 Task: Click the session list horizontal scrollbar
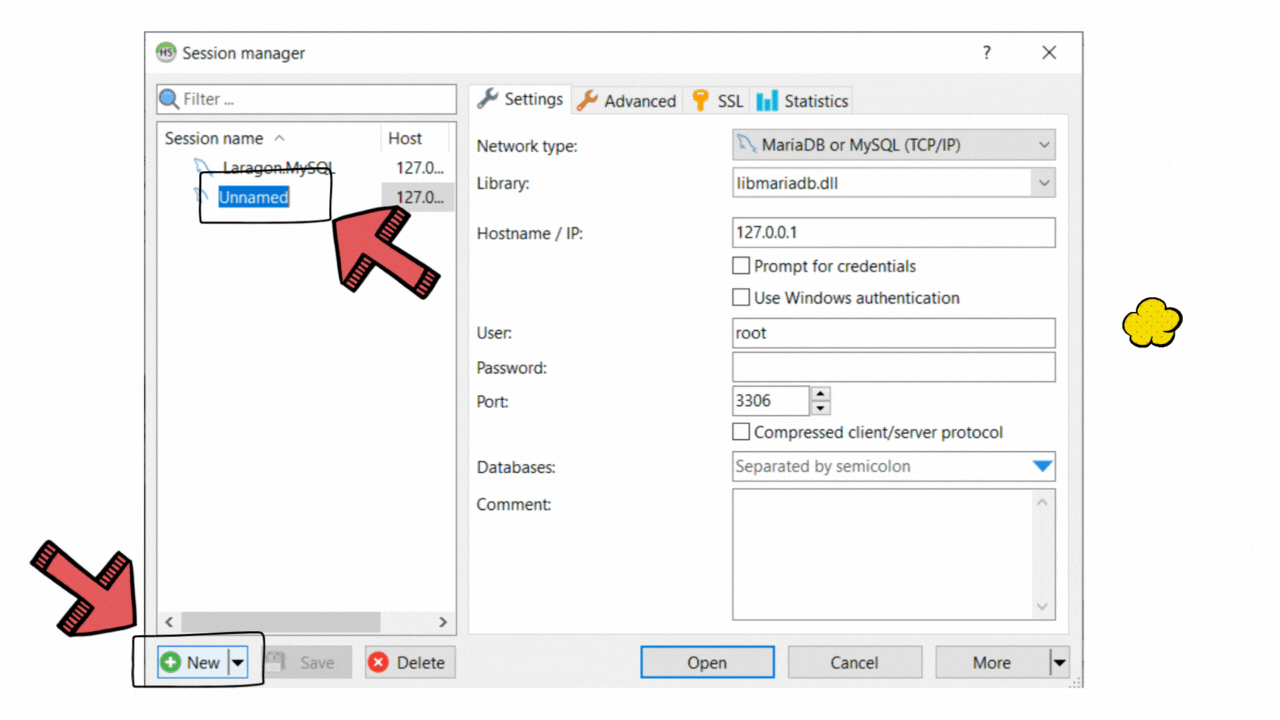click(x=306, y=622)
